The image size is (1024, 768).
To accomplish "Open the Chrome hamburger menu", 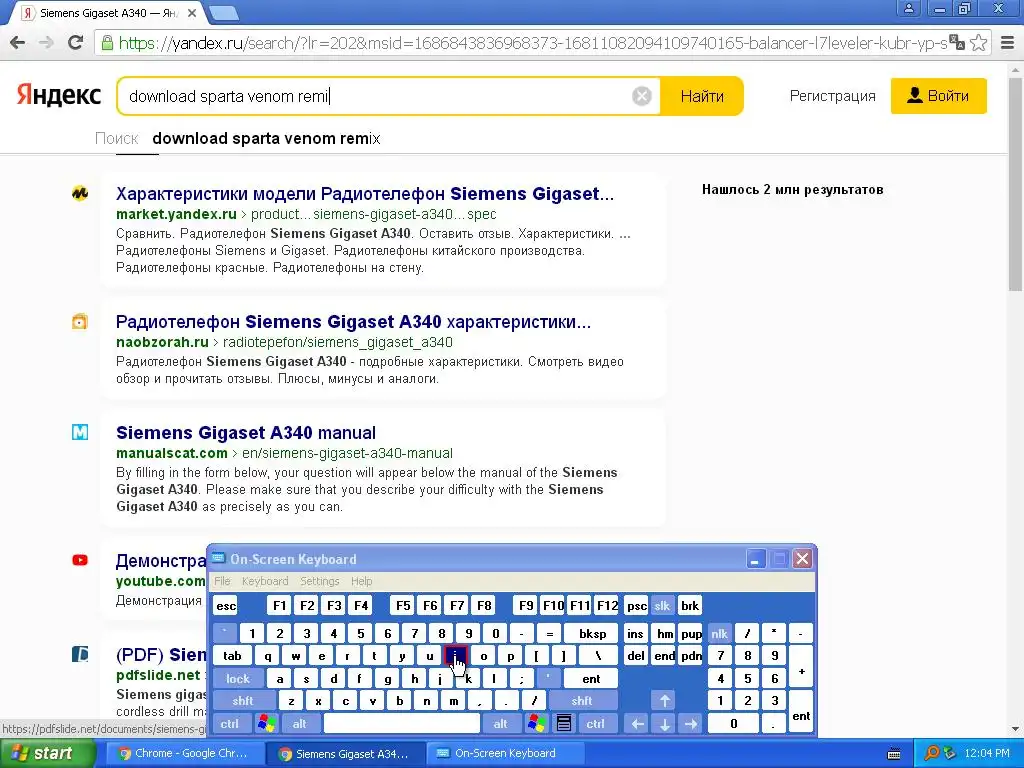I will pyautogui.click(x=1007, y=43).
